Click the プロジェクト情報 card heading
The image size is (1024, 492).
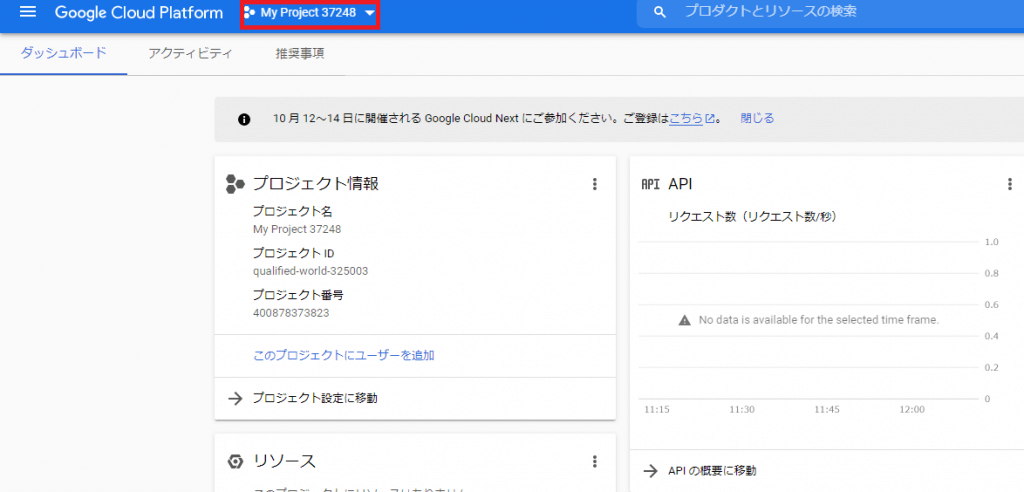click(x=316, y=184)
